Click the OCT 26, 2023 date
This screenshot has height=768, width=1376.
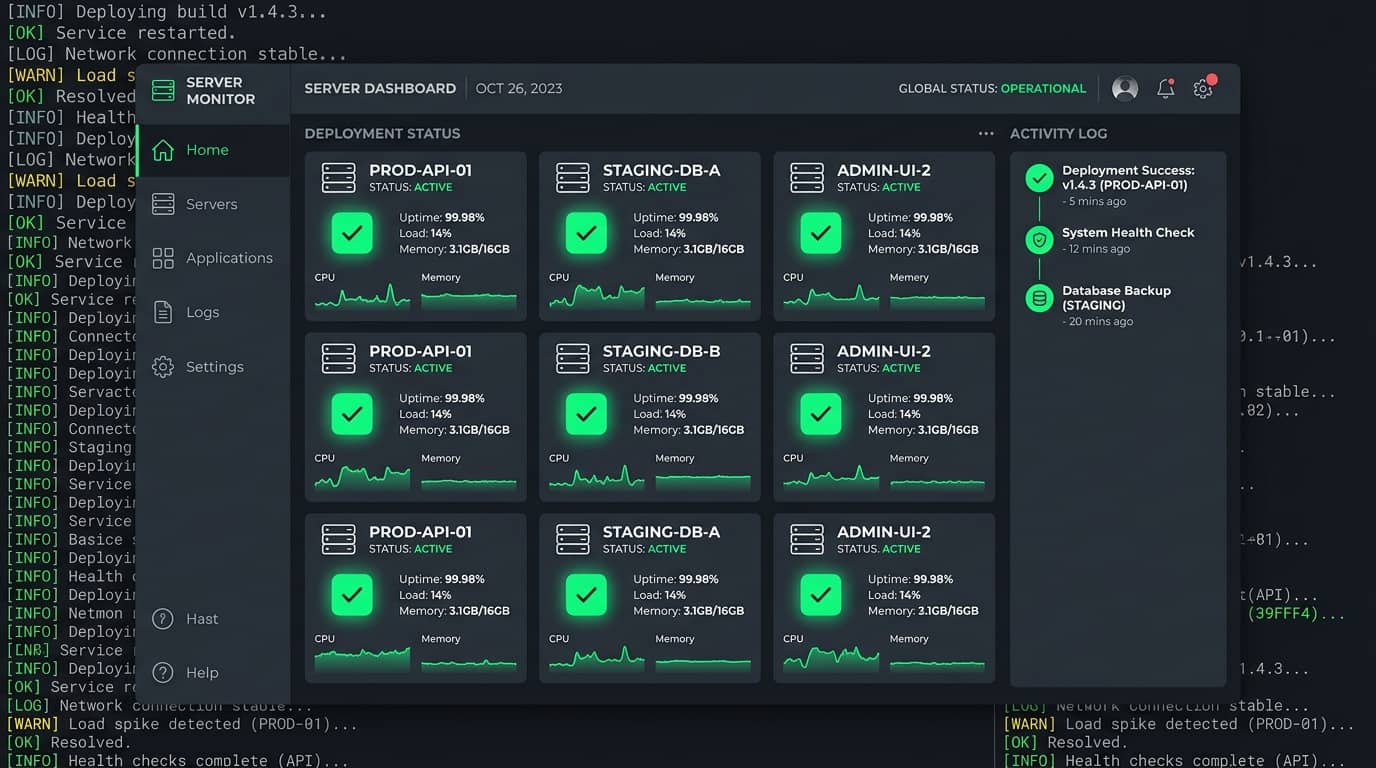point(519,88)
